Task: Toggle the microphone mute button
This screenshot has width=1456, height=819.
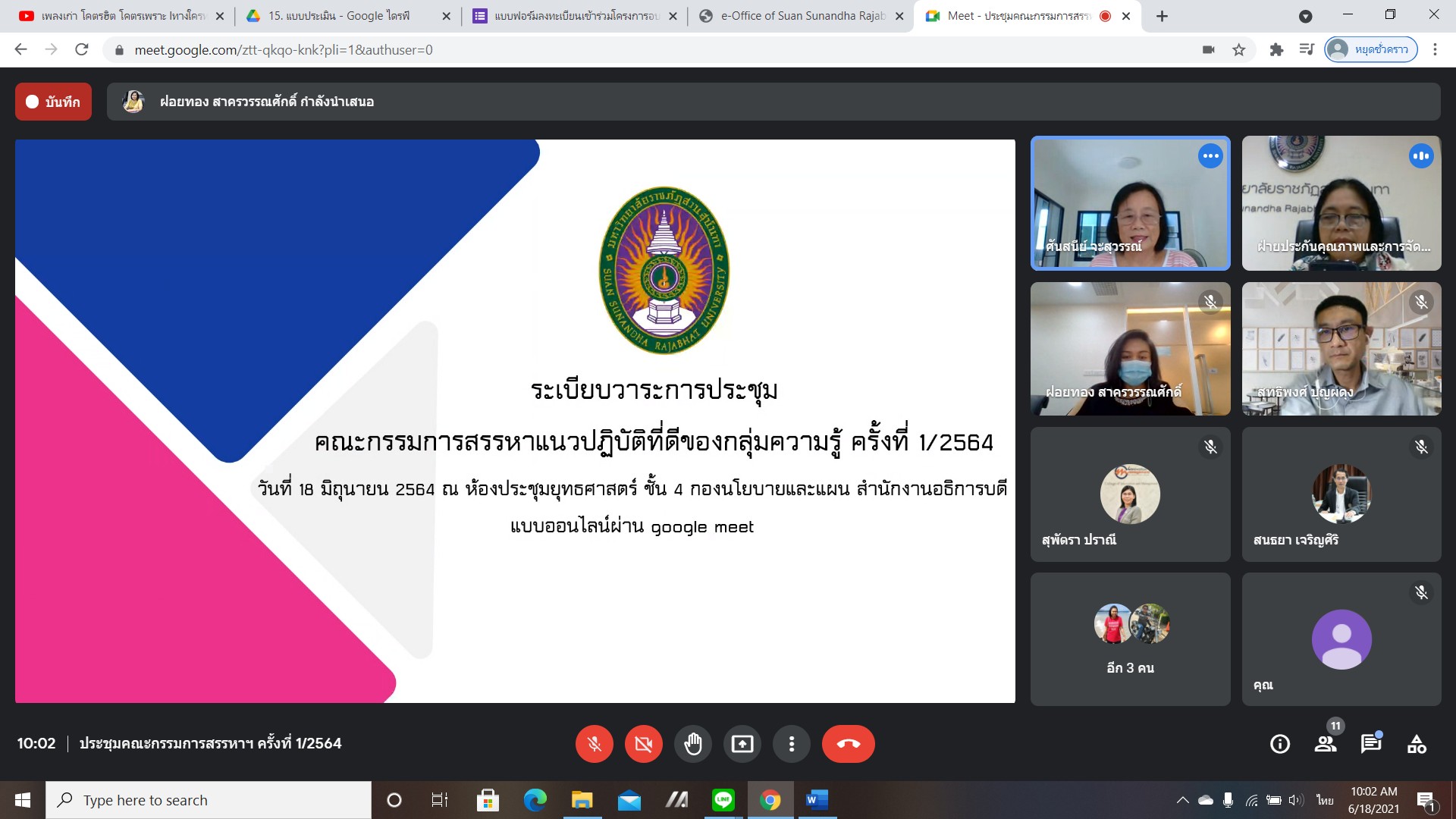Action: (x=594, y=744)
